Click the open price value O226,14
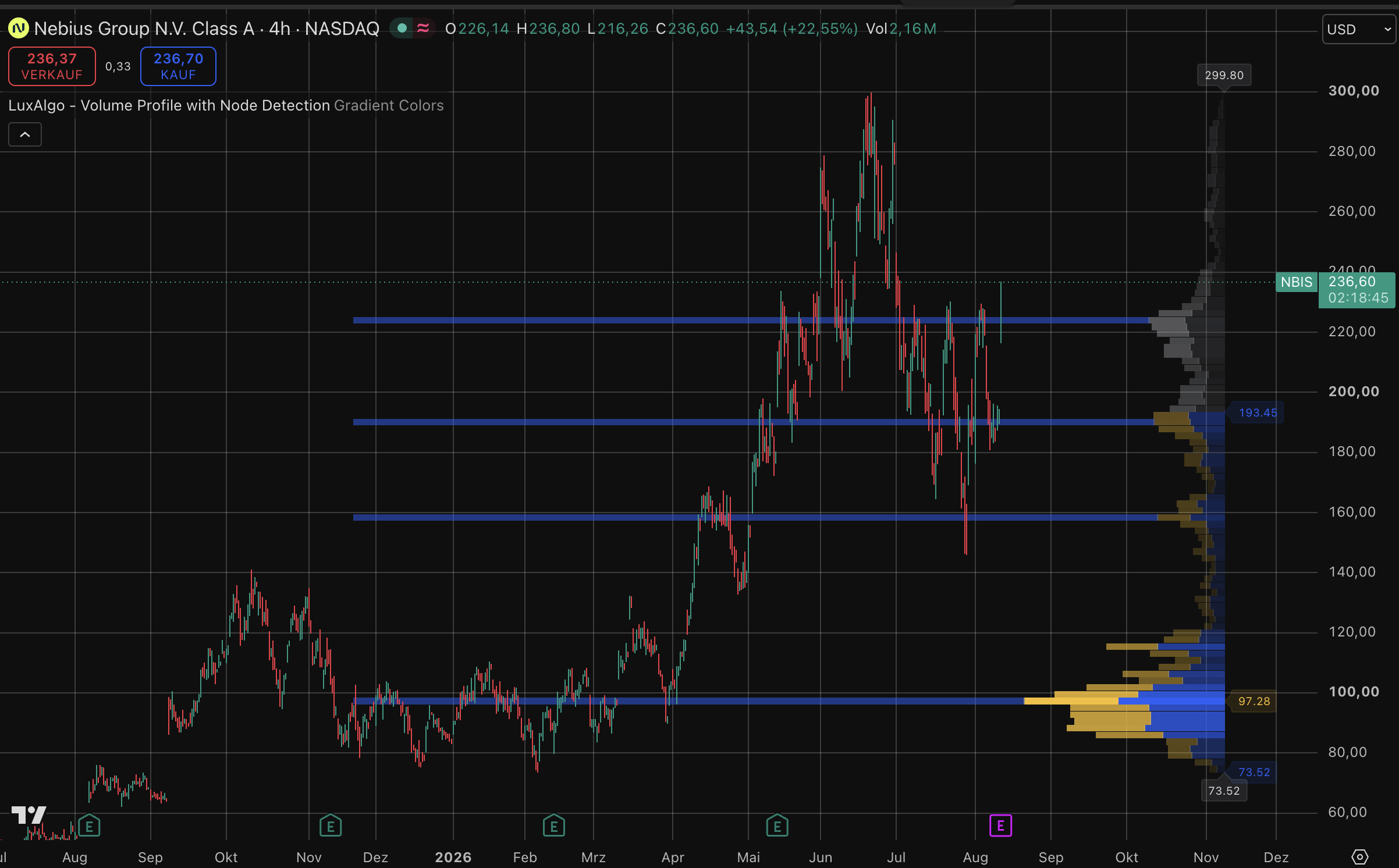The width and height of the screenshot is (1399, 868). 477,29
